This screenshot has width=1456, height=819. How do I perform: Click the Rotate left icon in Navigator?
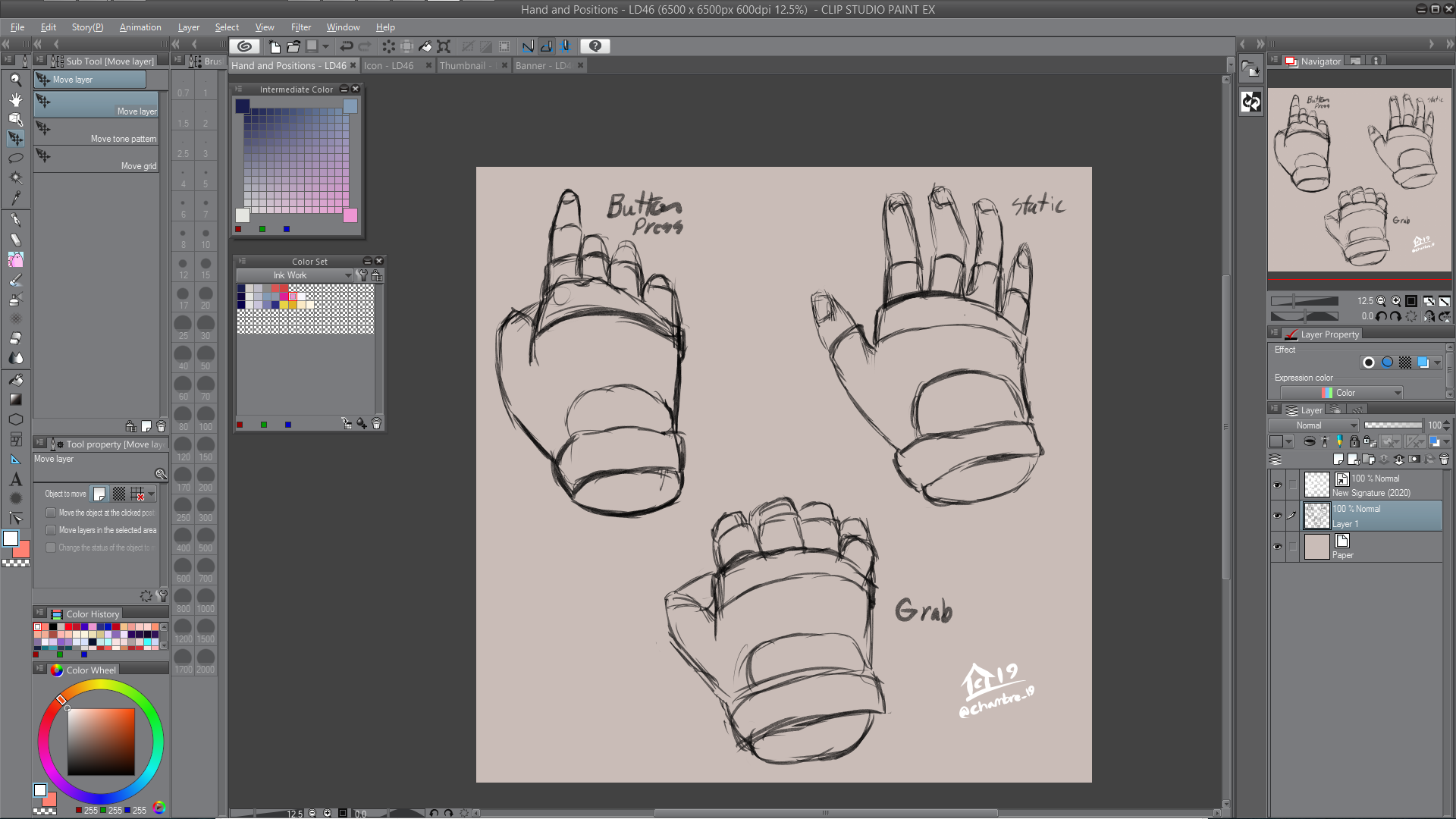coord(1381,316)
